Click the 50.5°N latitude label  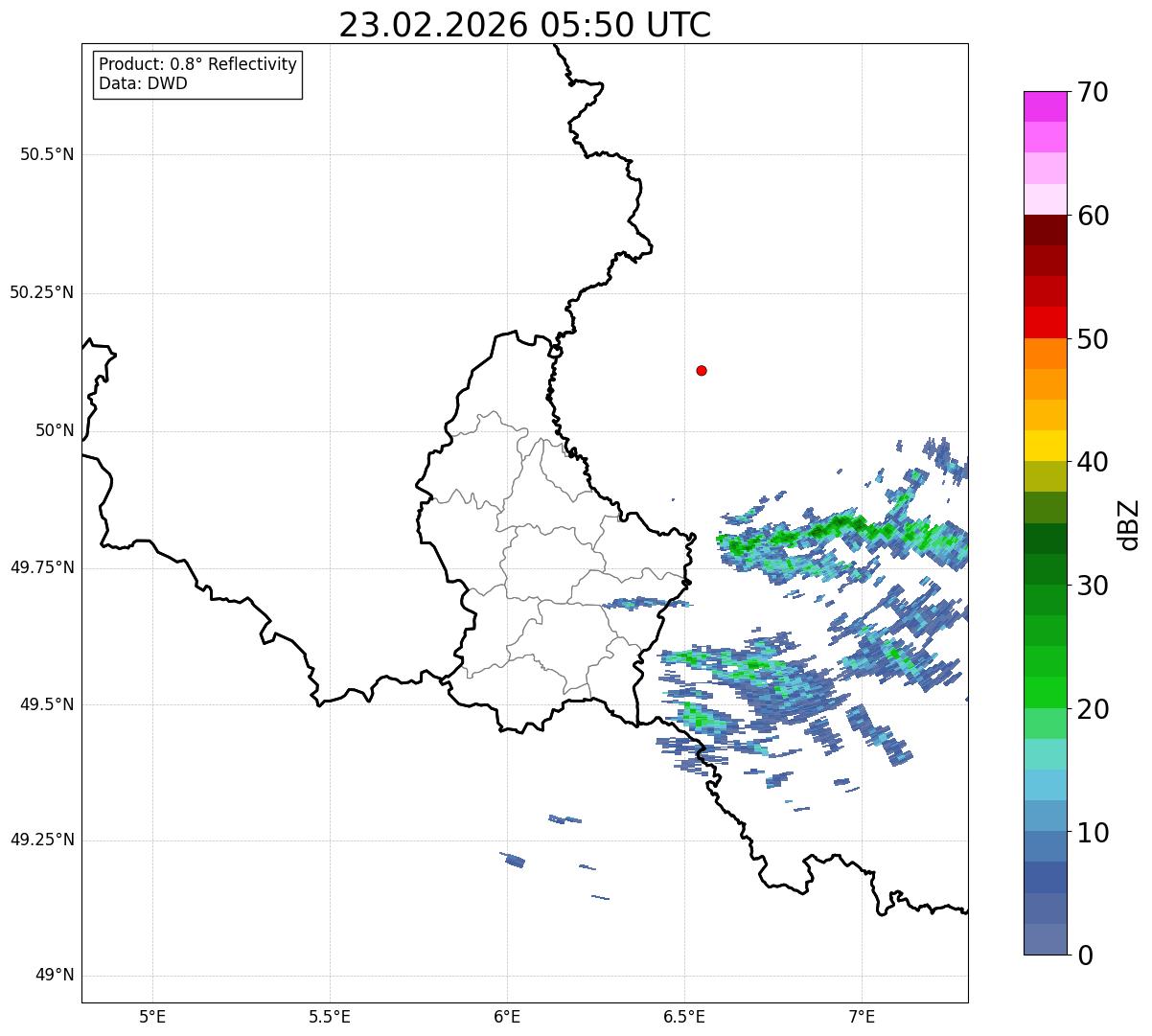tap(47, 154)
